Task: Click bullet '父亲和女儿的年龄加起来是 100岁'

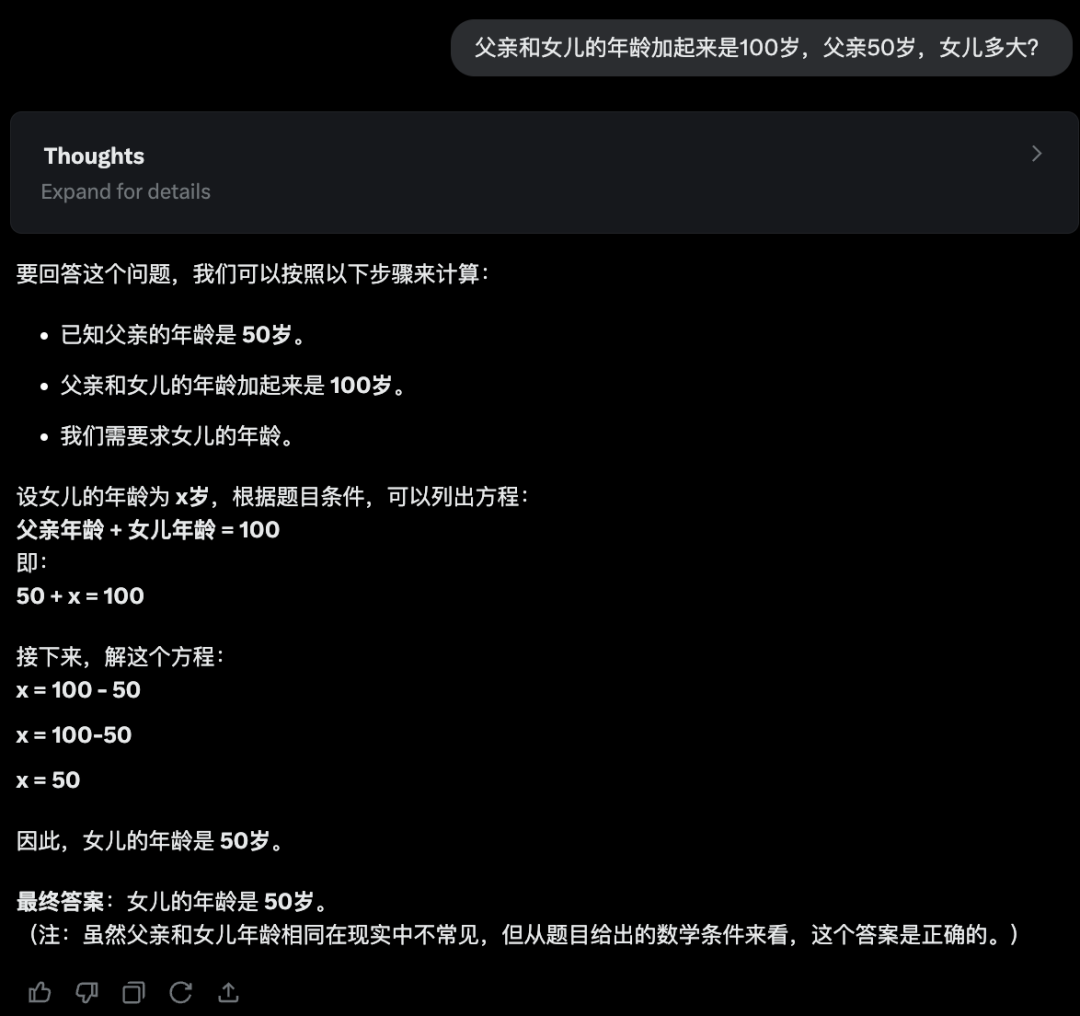Action: click(233, 385)
